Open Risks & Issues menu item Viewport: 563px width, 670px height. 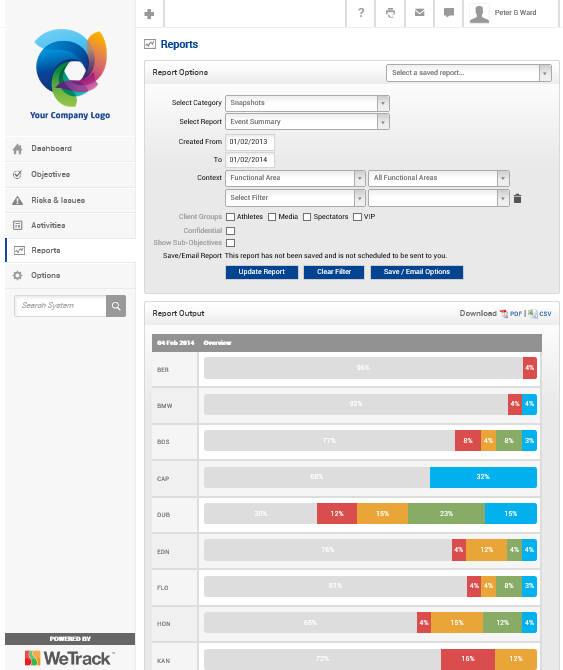70,200
